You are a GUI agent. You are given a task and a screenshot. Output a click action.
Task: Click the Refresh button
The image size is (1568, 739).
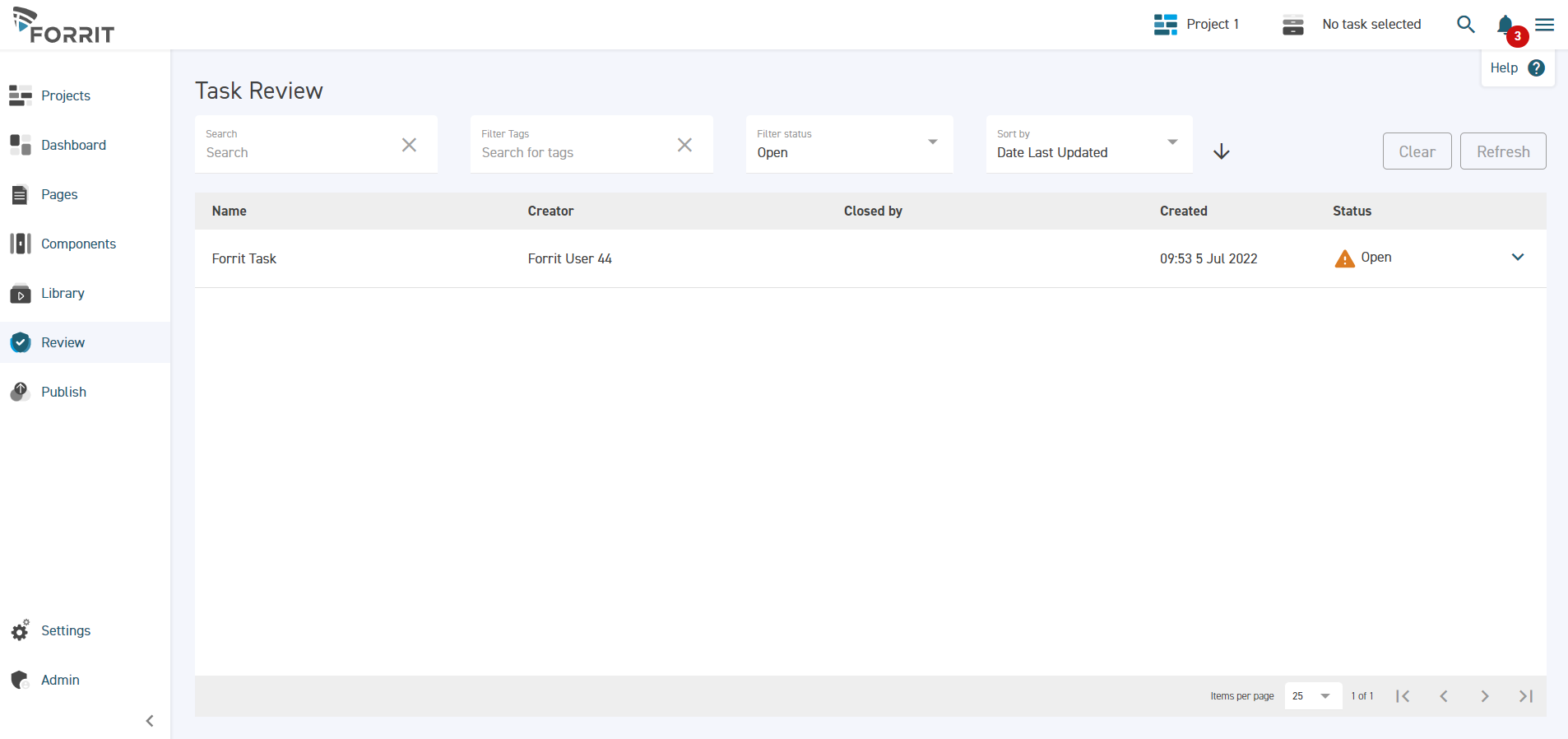[1502, 151]
